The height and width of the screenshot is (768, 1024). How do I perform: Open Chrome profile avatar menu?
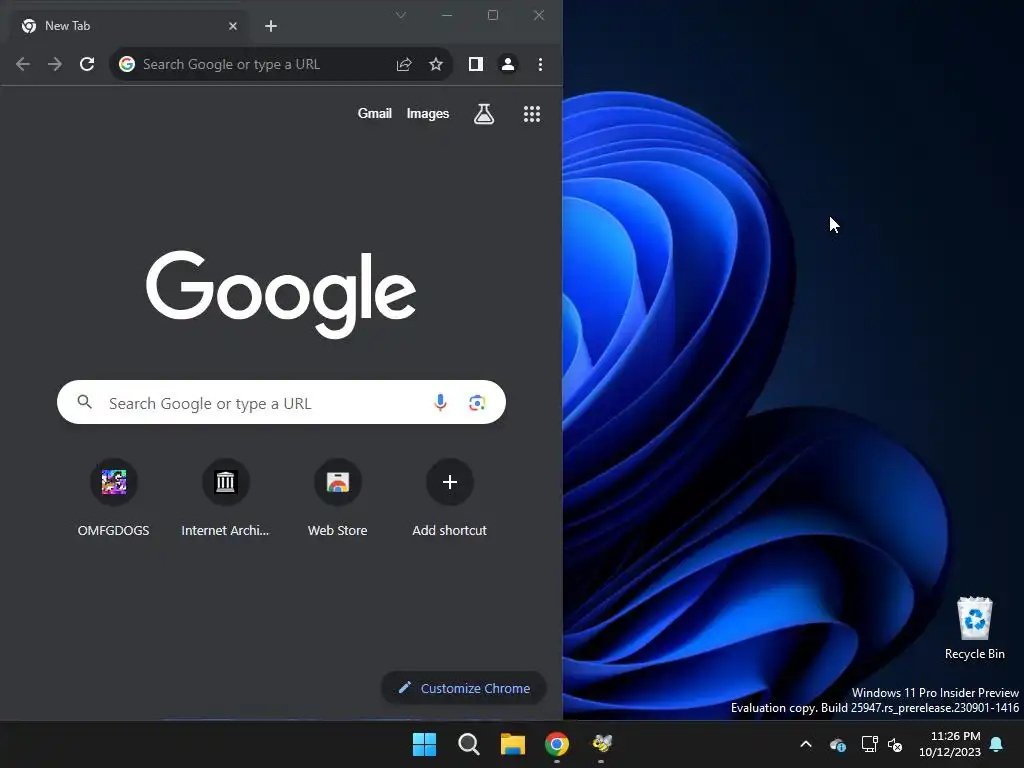click(x=507, y=64)
